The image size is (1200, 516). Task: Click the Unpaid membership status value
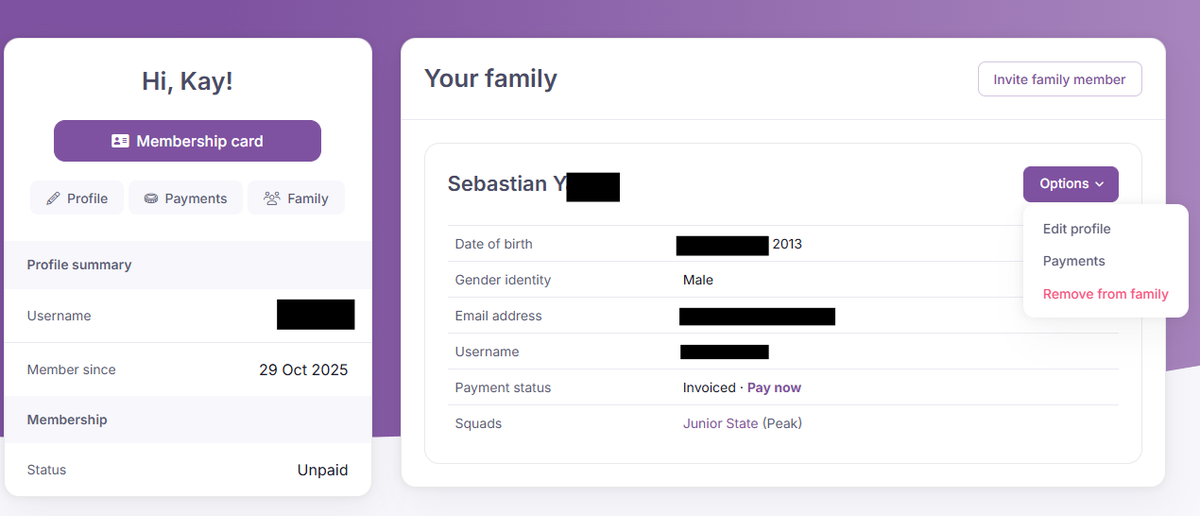point(322,470)
